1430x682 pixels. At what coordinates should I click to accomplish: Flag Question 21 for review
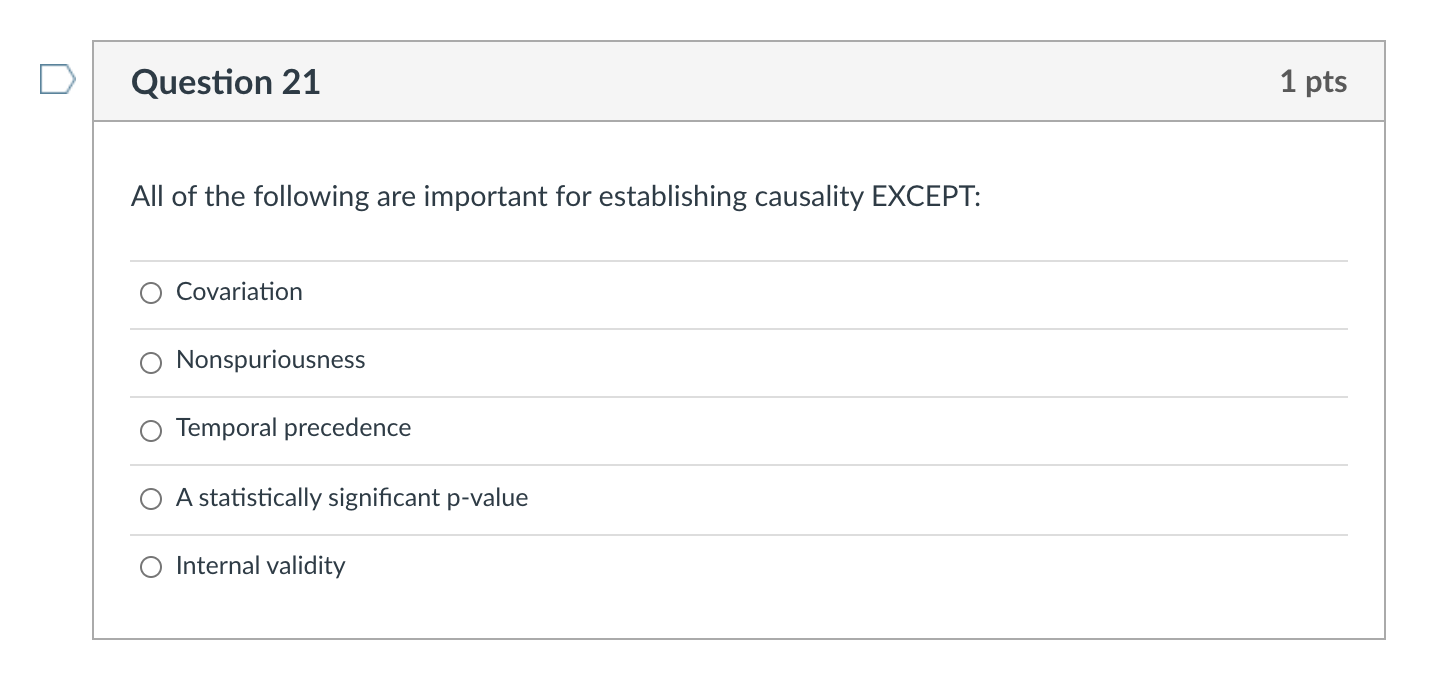click(x=57, y=79)
